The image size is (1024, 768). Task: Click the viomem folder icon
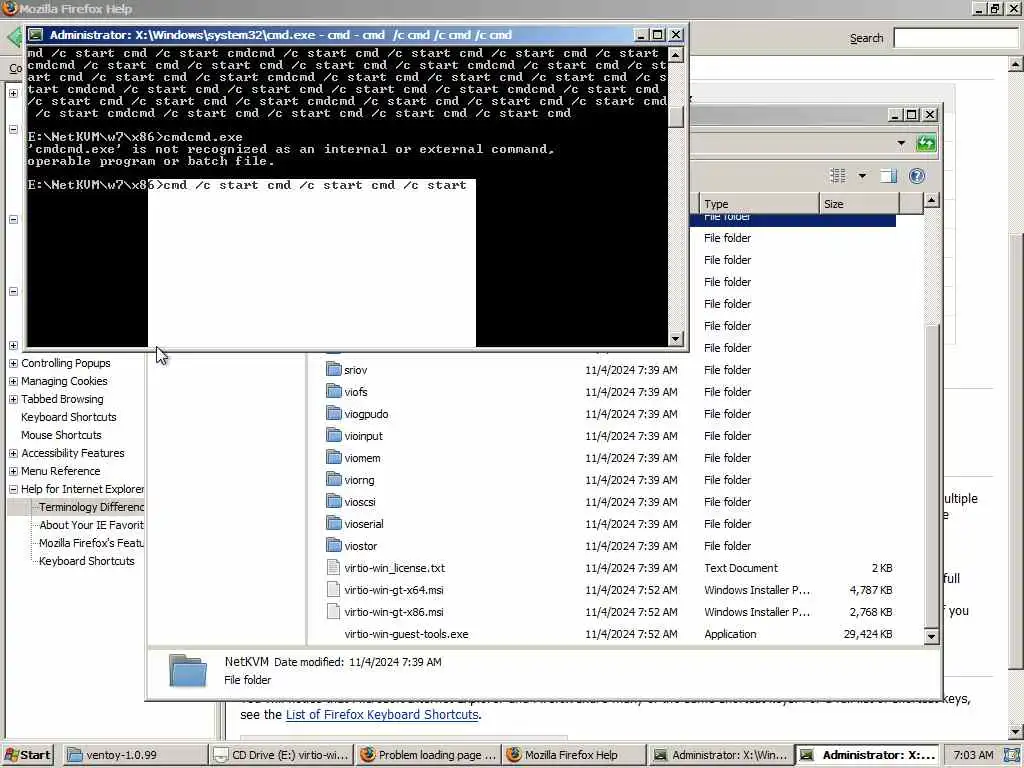coord(334,458)
